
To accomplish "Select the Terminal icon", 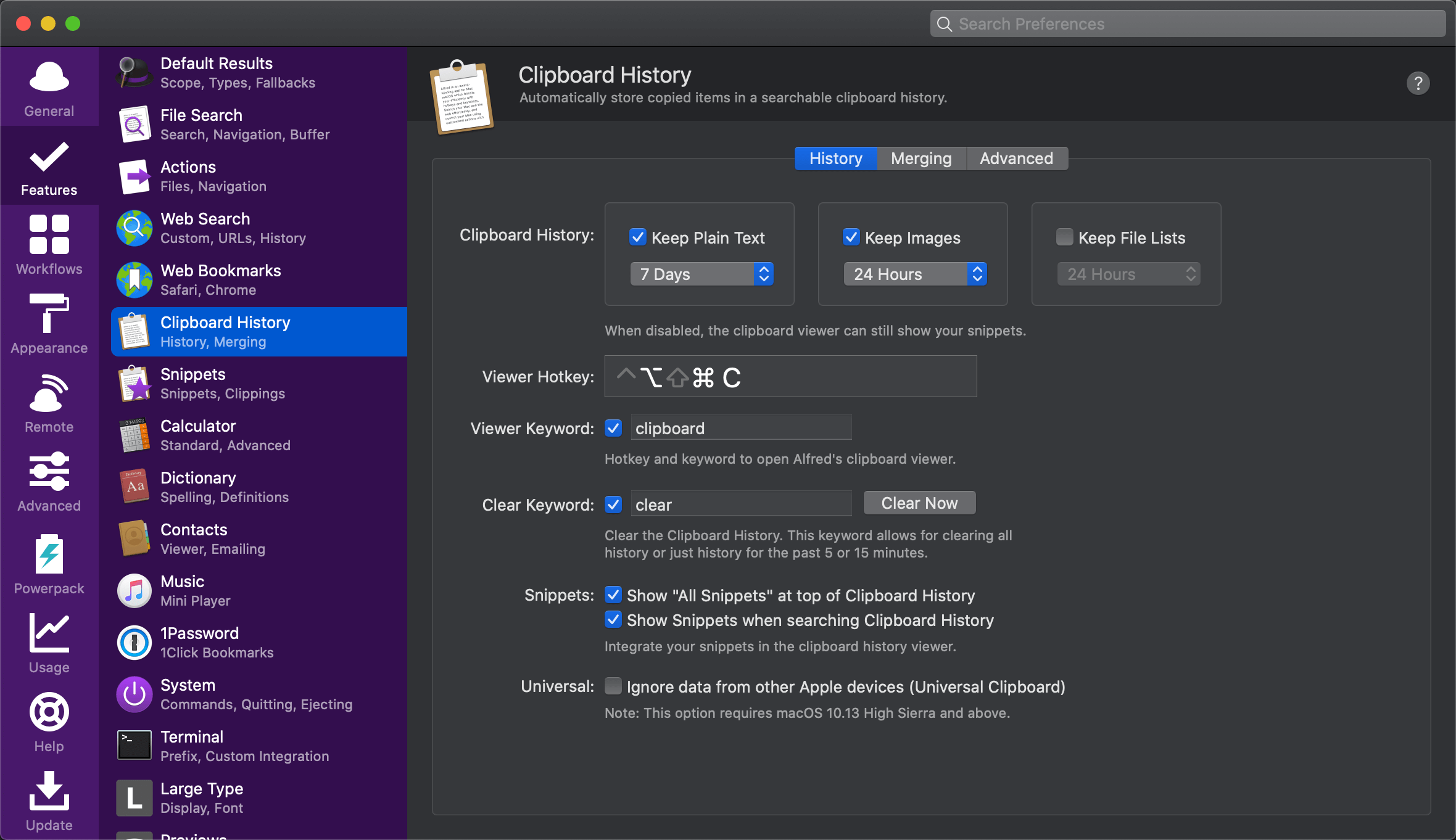I will click(134, 746).
